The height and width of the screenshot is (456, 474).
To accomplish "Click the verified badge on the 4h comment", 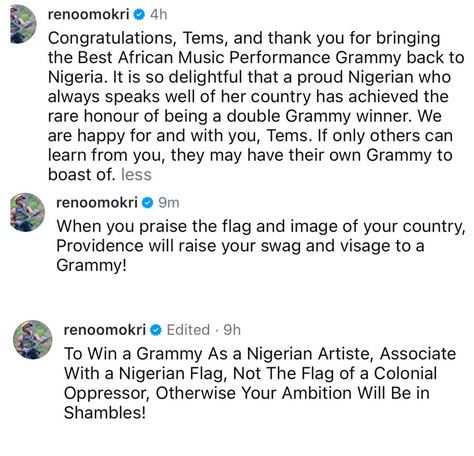I will click(x=139, y=15).
